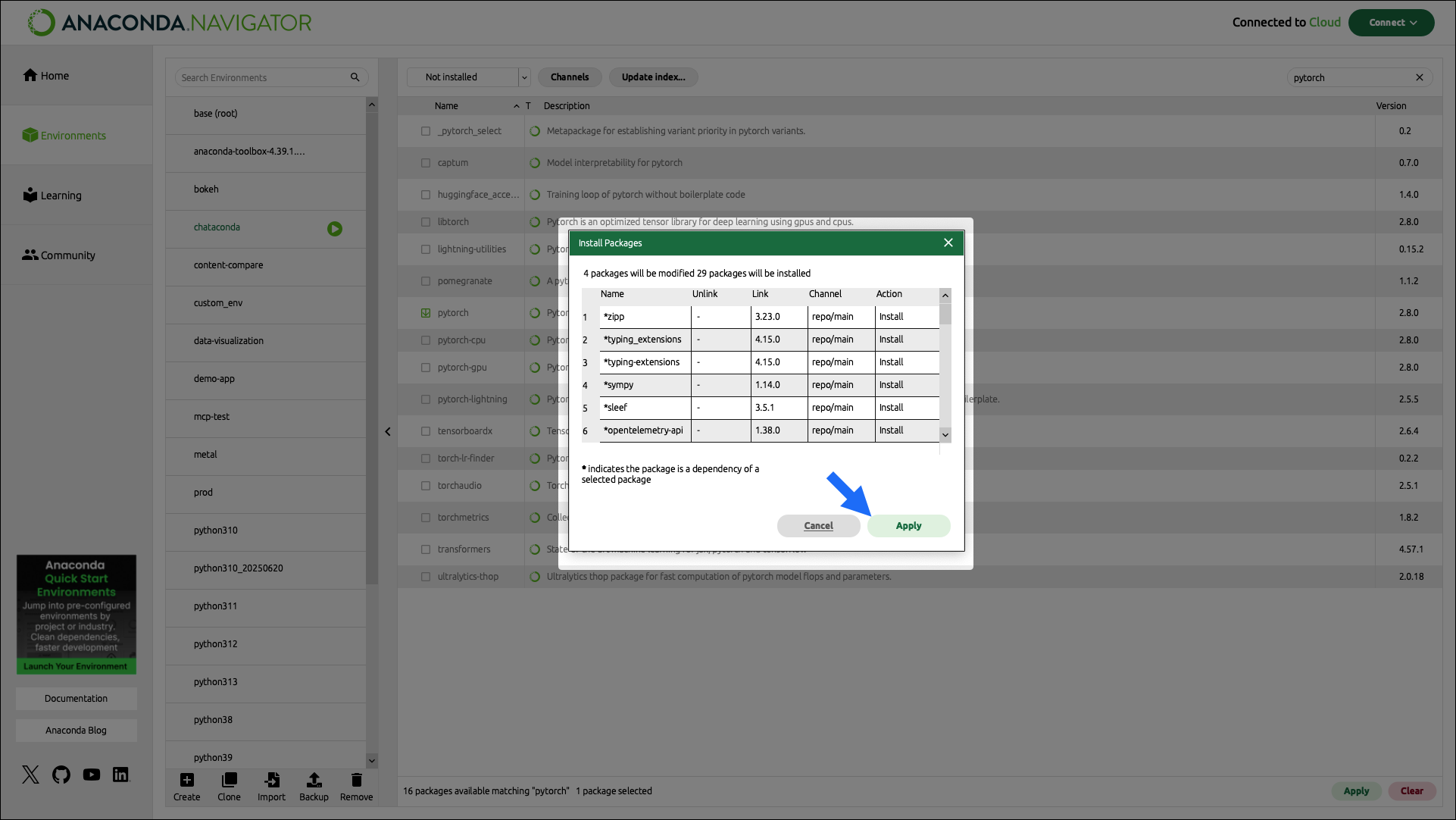The height and width of the screenshot is (820, 1456).
Task: Cancel the Install Packages dialog
Action: pos(818,525)
